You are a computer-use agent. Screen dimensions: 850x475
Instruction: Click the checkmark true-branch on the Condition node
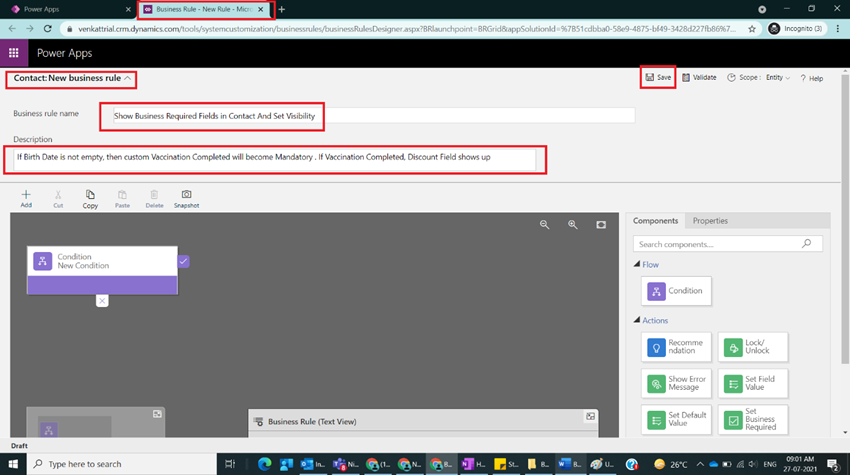coord(184,261)
